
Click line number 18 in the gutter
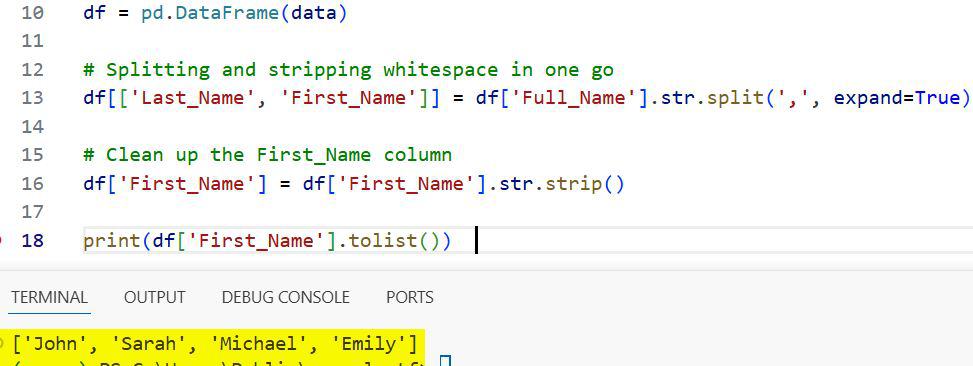point(32,241)
